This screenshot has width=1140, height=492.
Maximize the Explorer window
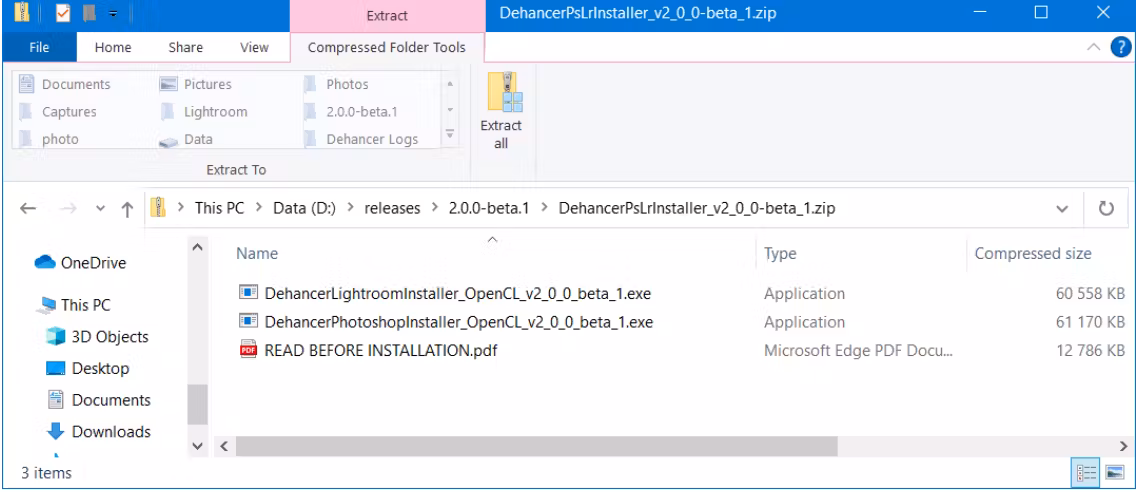[1041, 12]
